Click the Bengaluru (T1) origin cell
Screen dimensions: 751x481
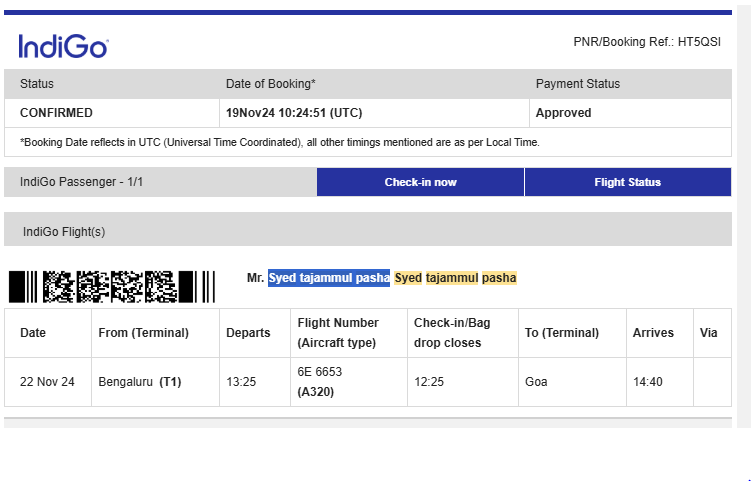pos(155,382)
